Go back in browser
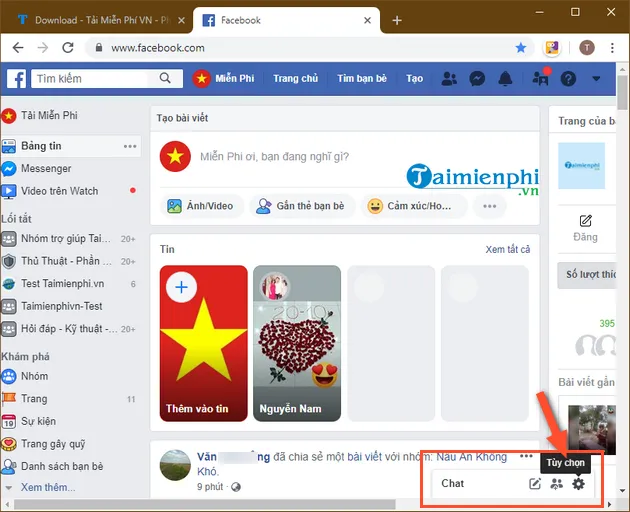 pyautogui.click(x=18, y=48)
